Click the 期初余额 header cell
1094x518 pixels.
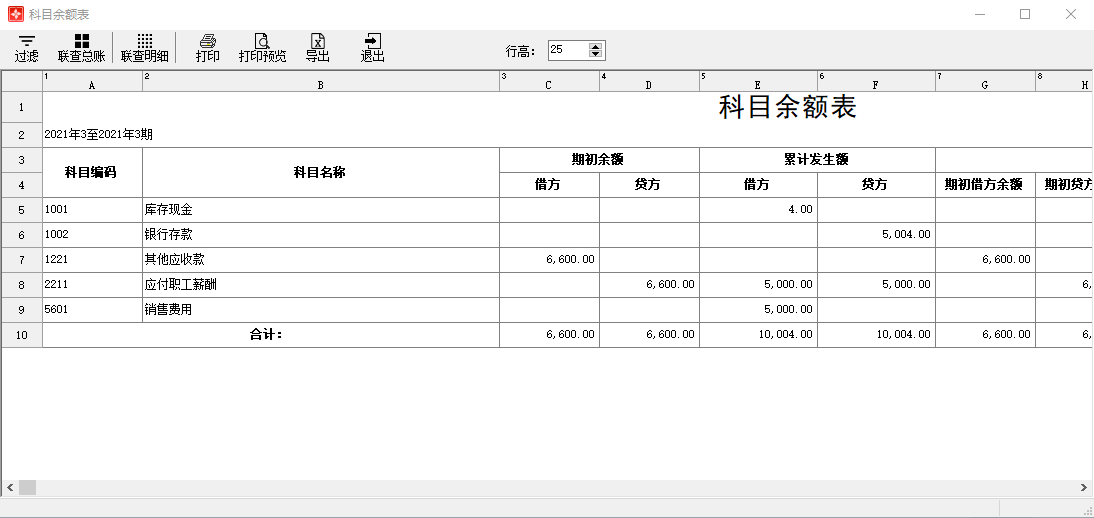(599, 160)
